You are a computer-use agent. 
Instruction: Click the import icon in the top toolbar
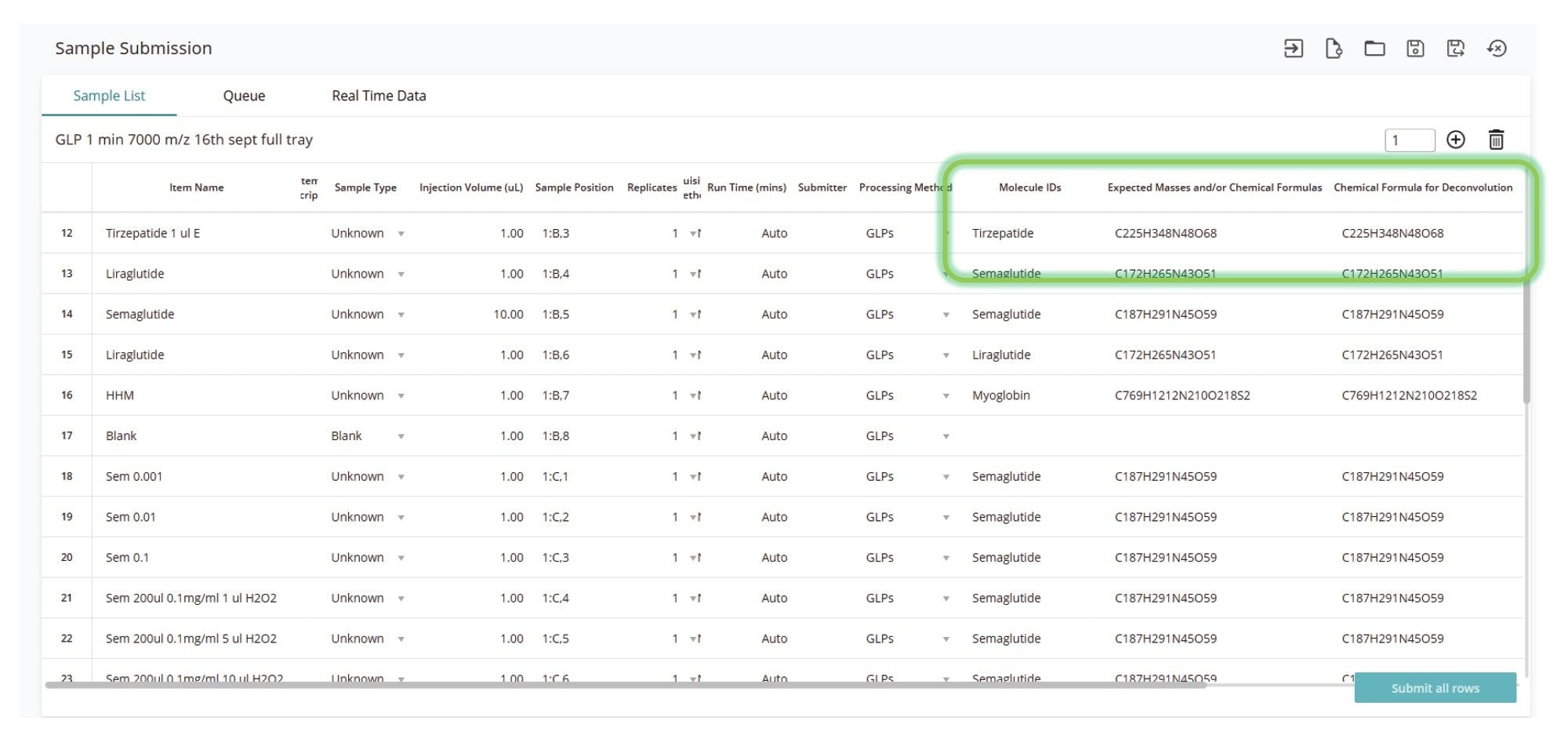(x=1294, y=48)
